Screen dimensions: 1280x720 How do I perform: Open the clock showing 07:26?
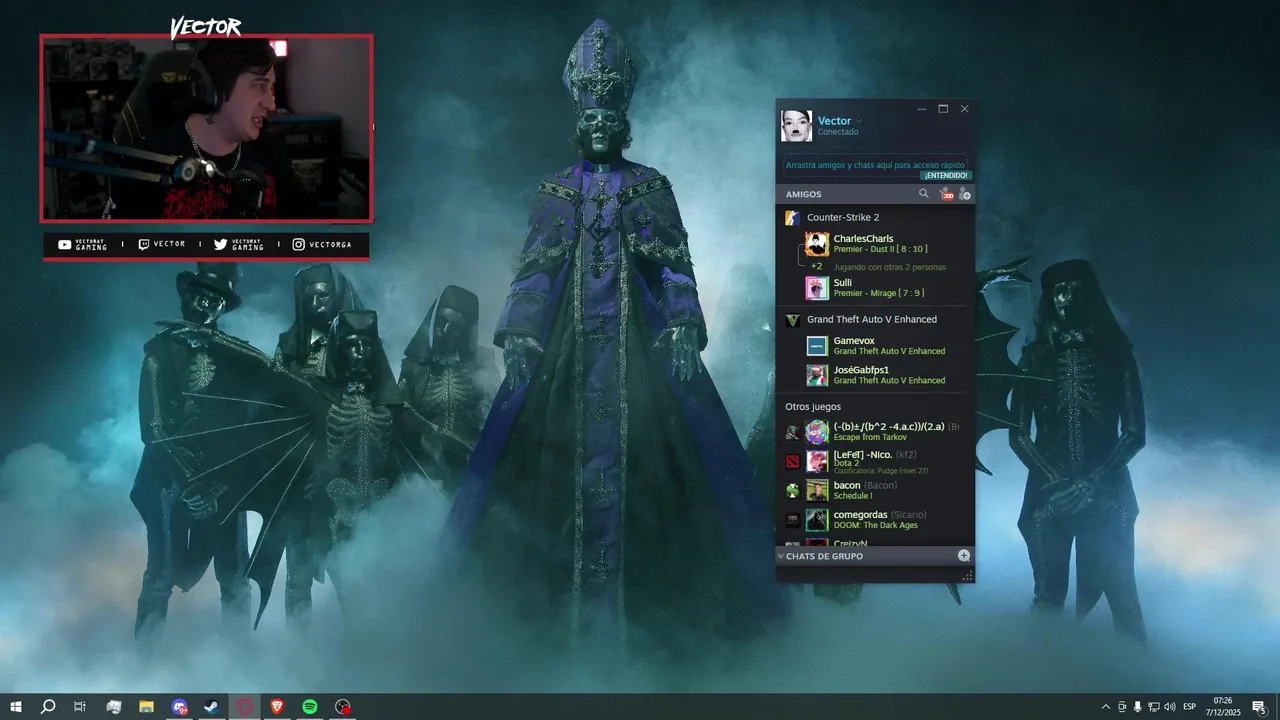pyautogui.click(x=1222, y=707)
